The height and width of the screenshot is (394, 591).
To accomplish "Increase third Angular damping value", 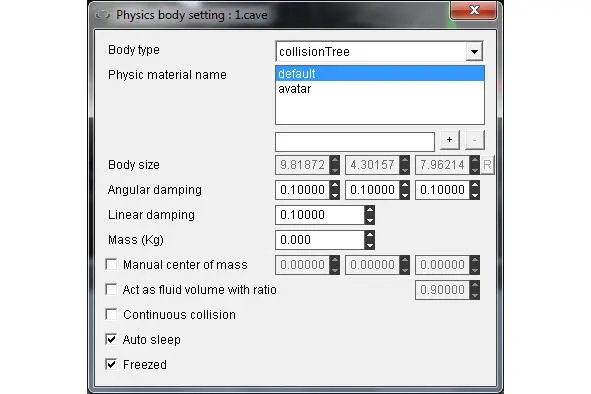I will 475,185.
